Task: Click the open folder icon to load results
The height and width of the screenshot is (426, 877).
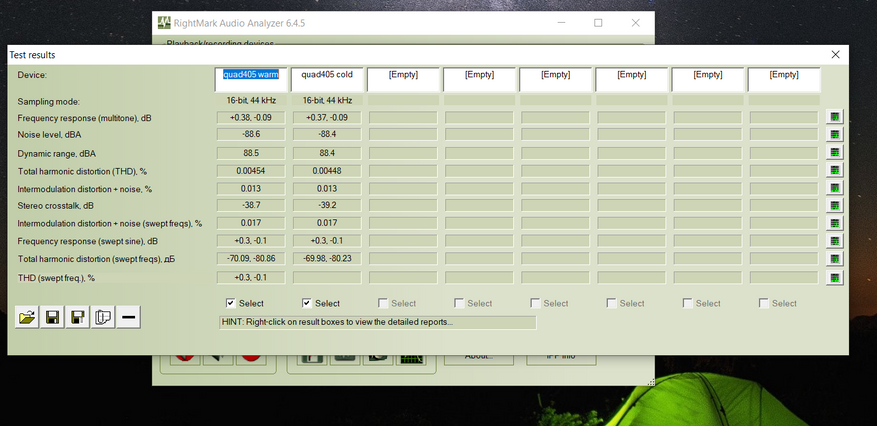Action: (27, 318)
